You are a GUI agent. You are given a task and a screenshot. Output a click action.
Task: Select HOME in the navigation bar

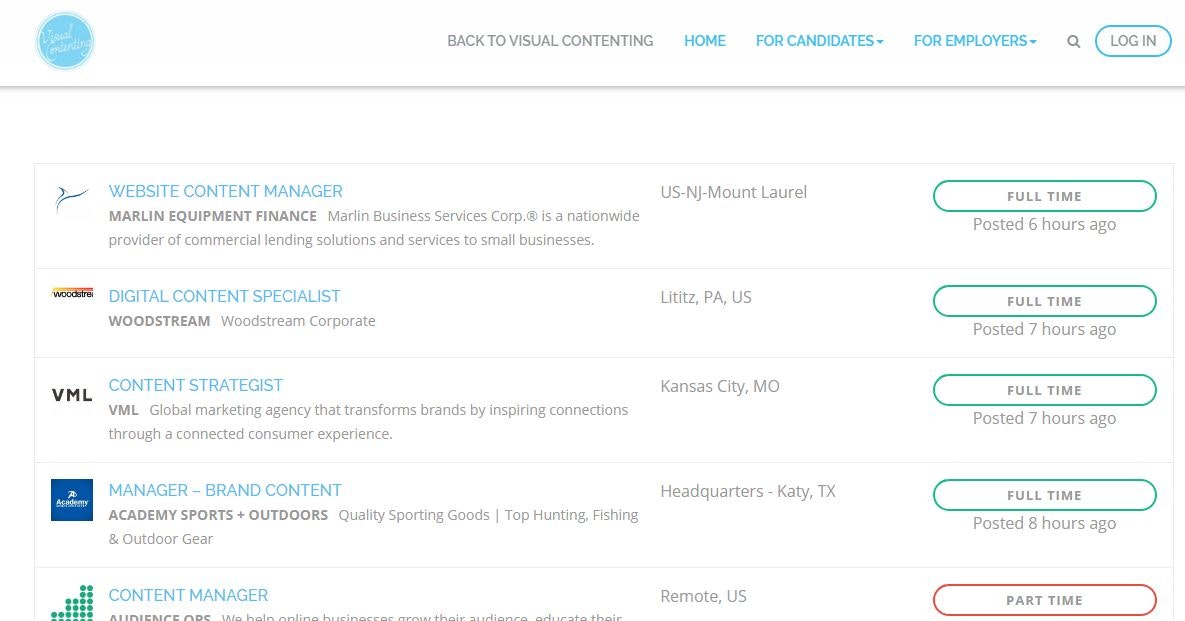705,41
